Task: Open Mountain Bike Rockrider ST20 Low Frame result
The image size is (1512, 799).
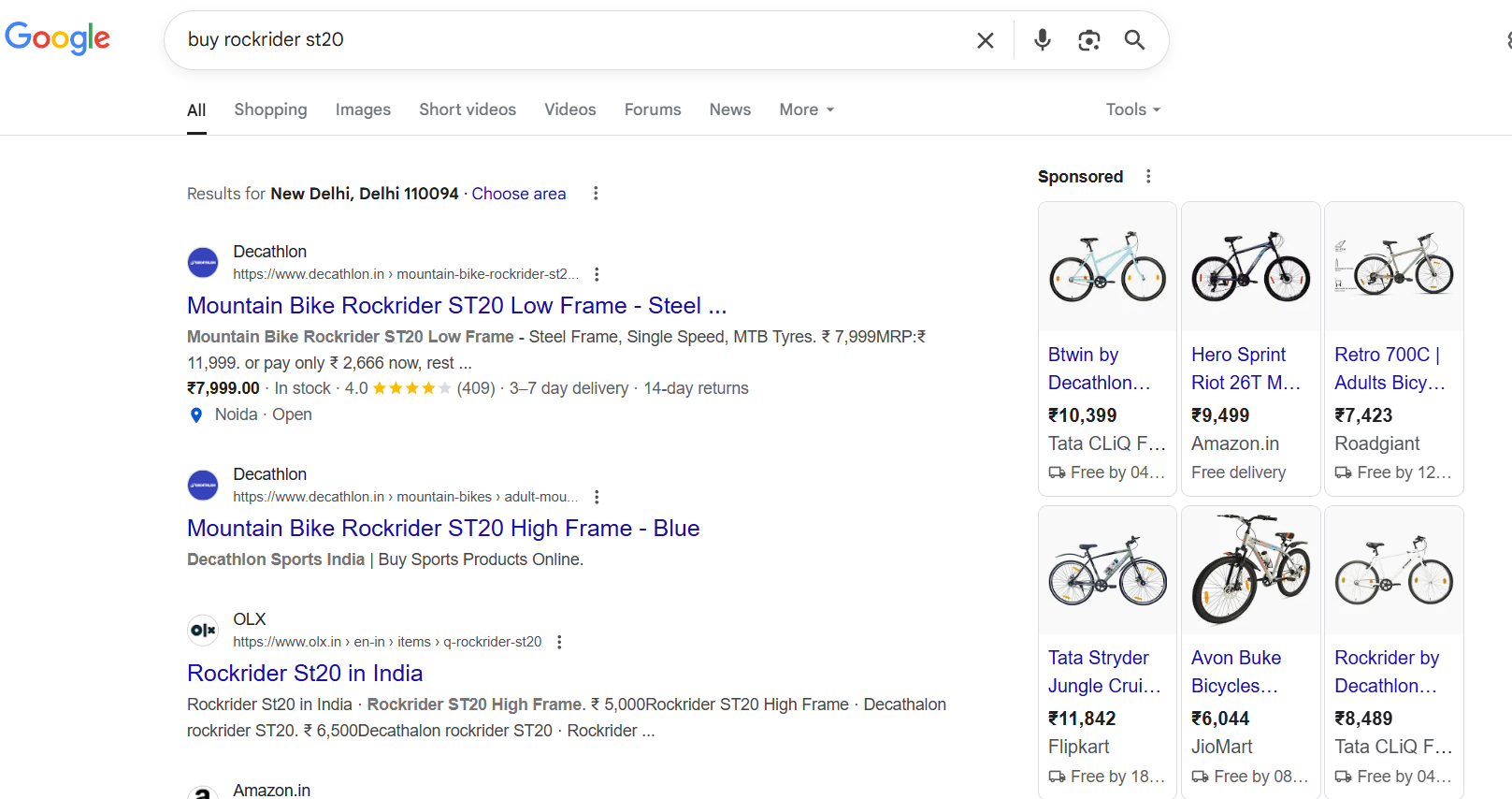Action: tap(456, 306)
